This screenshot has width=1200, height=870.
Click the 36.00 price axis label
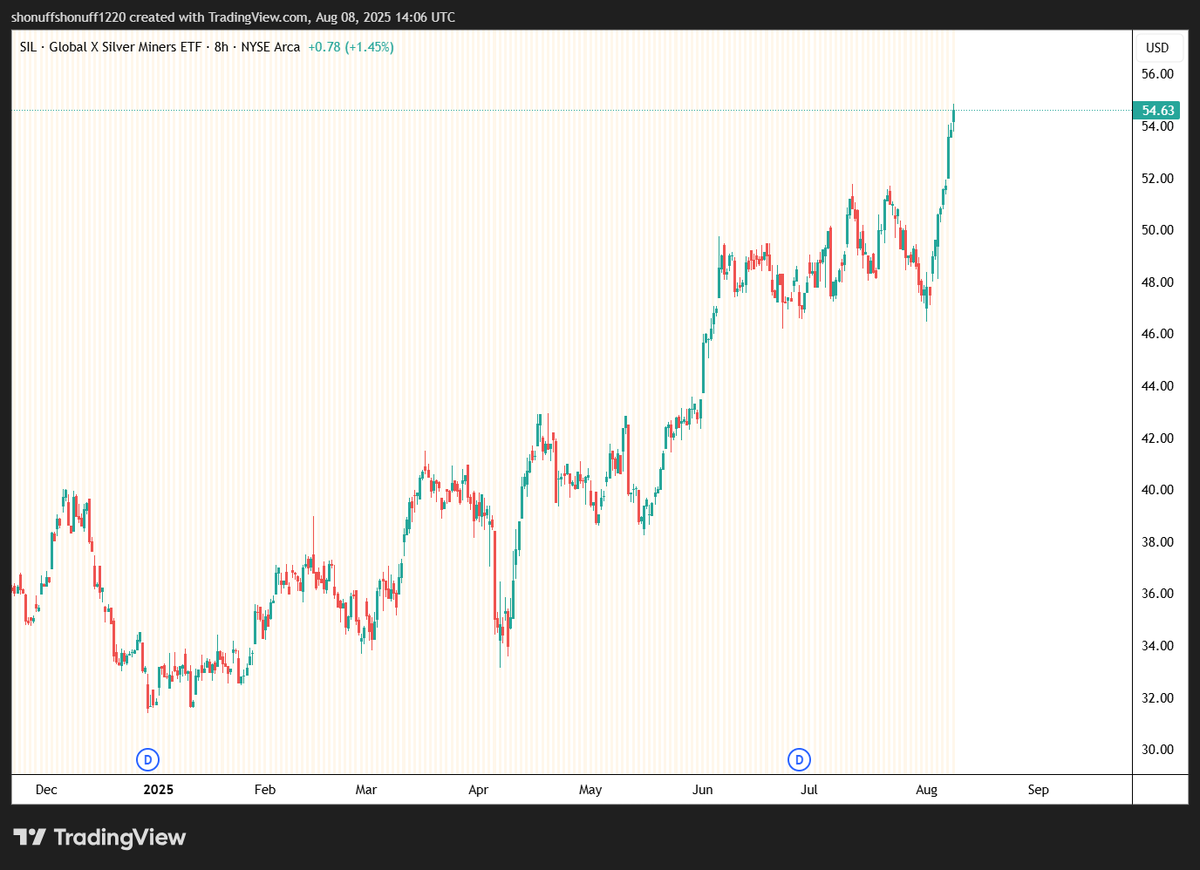[1158, 594]
